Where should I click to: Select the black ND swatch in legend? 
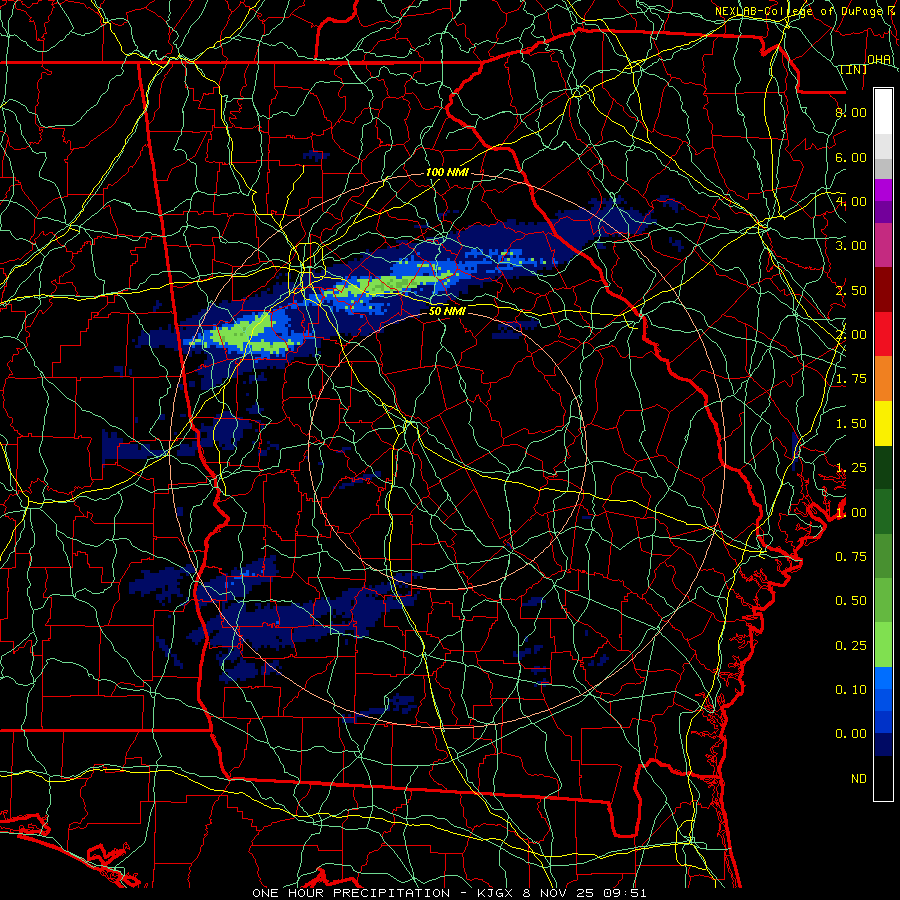(x=883, y=778)
